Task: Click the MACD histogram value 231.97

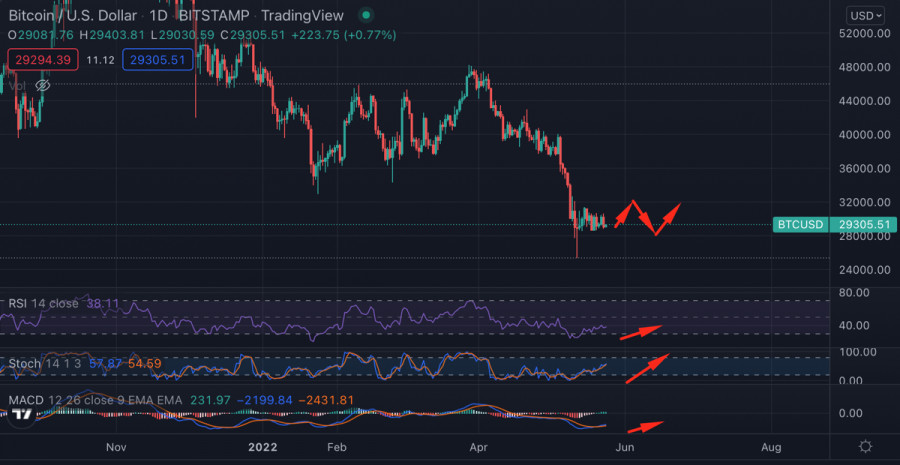Action: (x=210, y=400)
